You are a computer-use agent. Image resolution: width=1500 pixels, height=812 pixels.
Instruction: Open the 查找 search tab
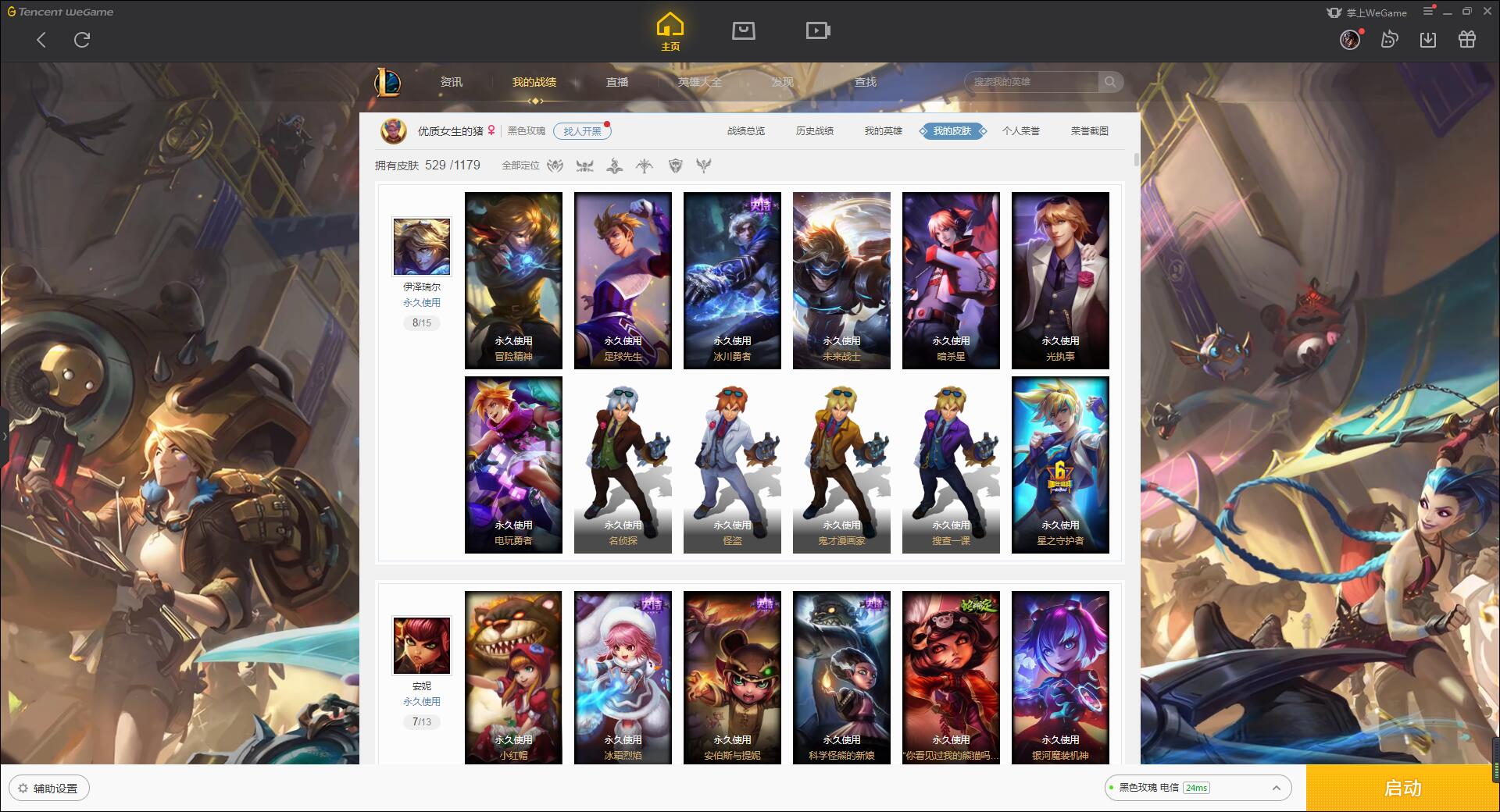tap(866, 82)
